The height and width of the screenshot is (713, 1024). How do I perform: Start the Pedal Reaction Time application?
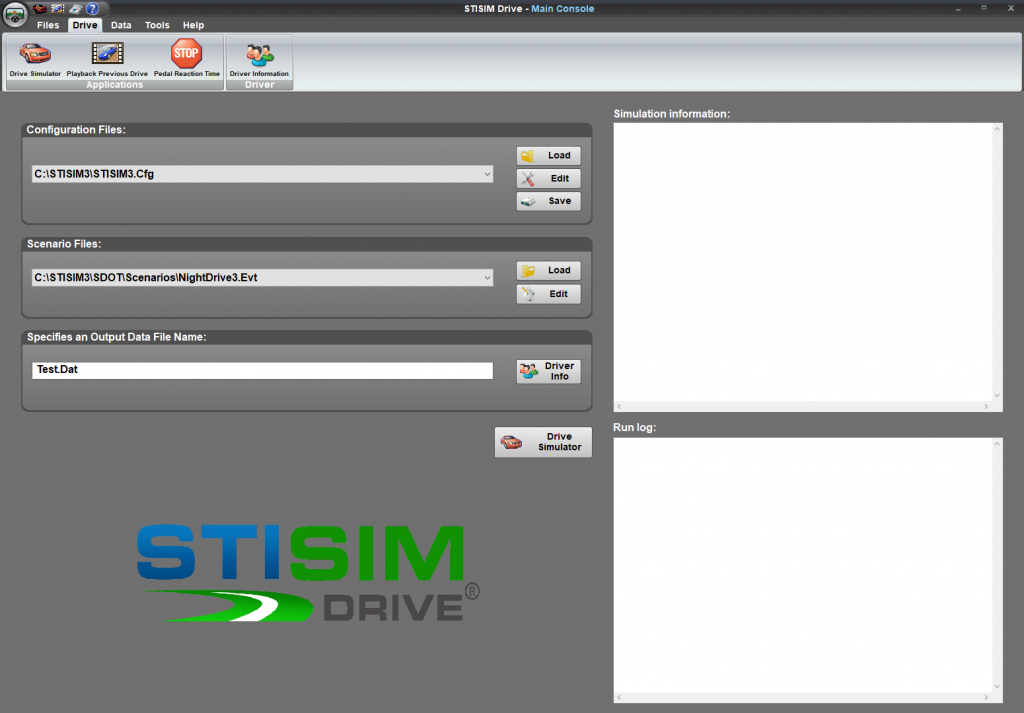tap(187, 59)
